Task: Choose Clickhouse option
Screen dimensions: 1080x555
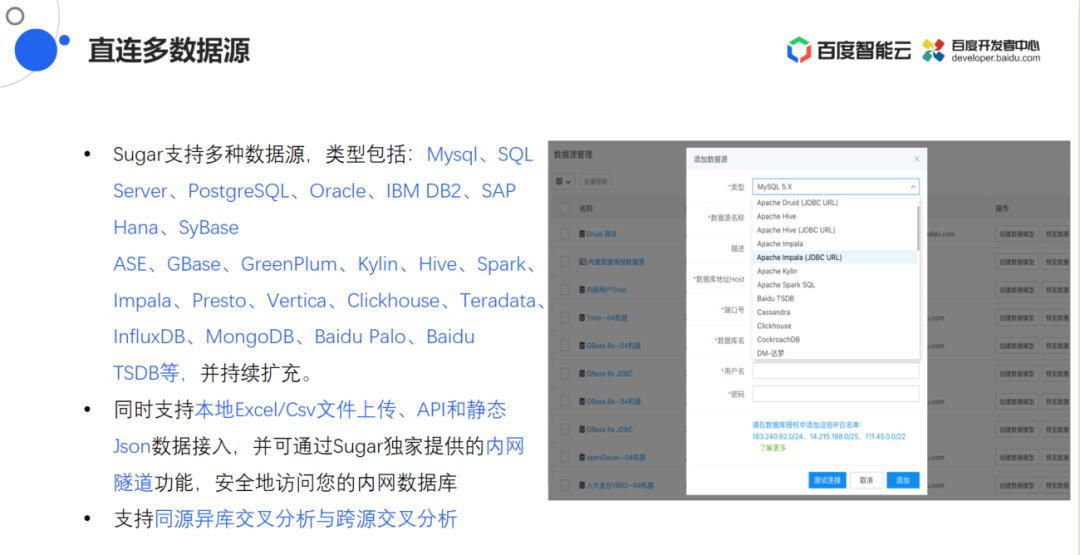Action: tap(835, 326)
